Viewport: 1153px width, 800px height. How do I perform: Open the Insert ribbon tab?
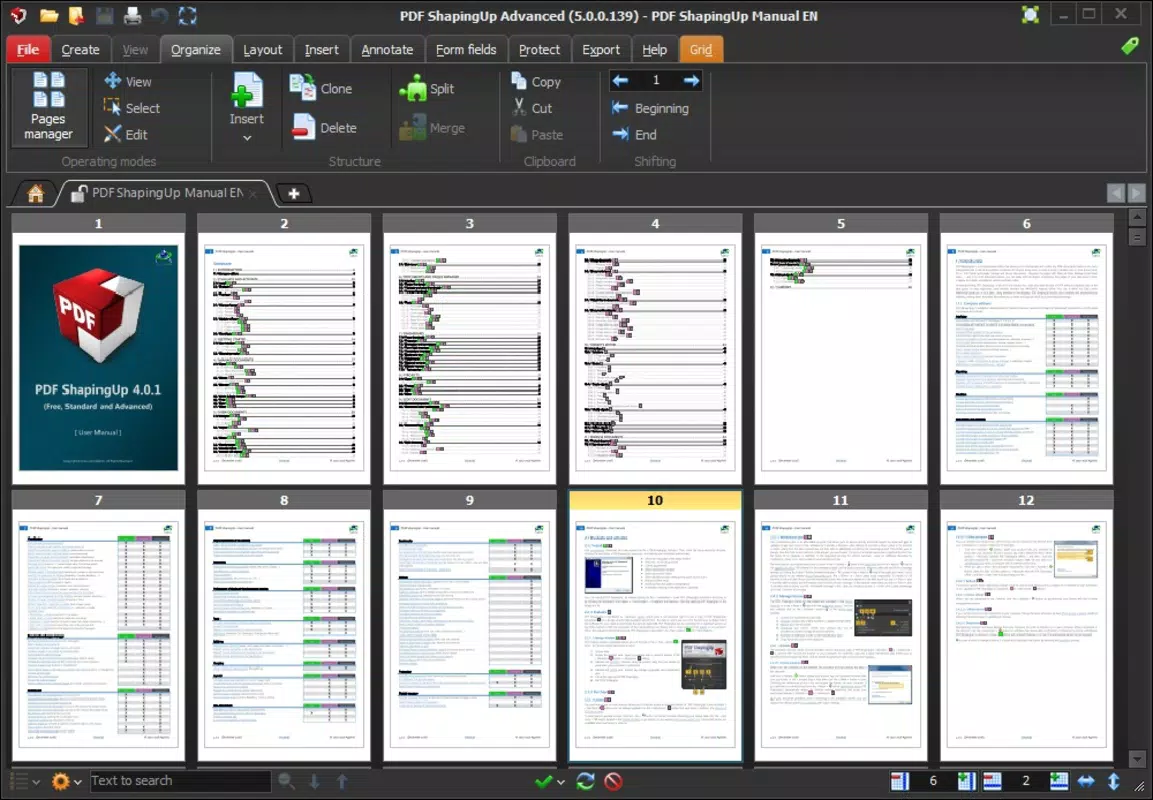[x=321, y=49]
